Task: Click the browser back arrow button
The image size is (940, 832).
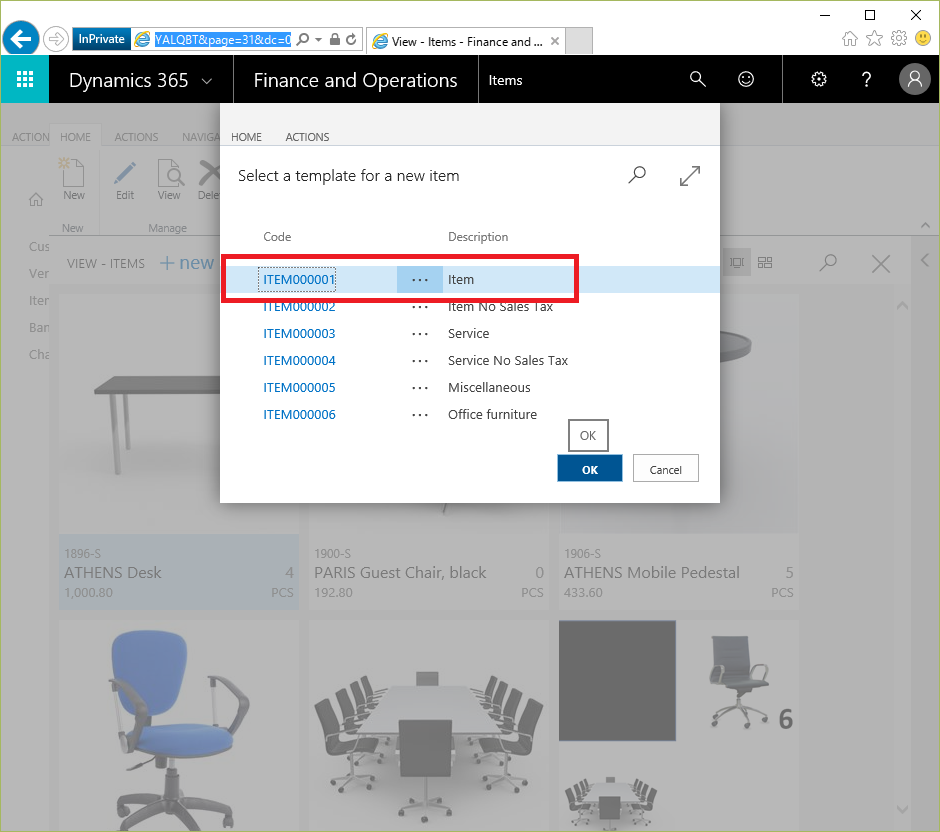Action: click(21, 39)
